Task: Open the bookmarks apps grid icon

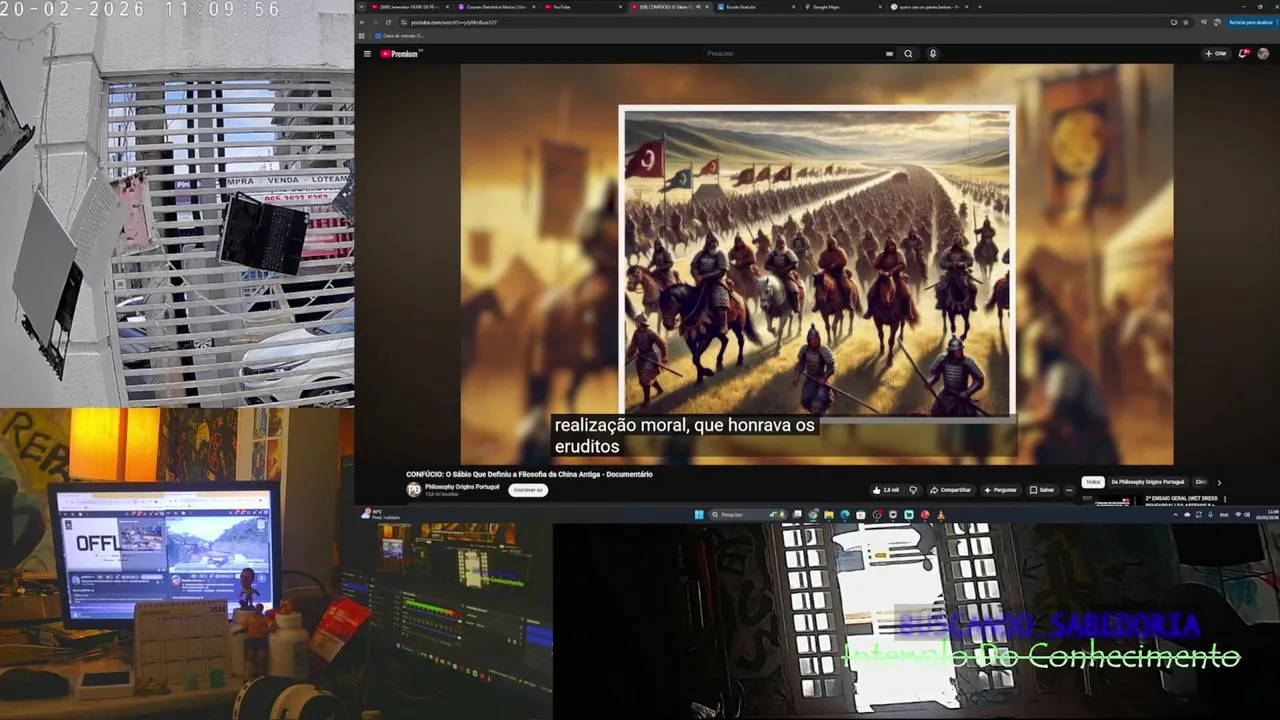Action: pos(362,36)
